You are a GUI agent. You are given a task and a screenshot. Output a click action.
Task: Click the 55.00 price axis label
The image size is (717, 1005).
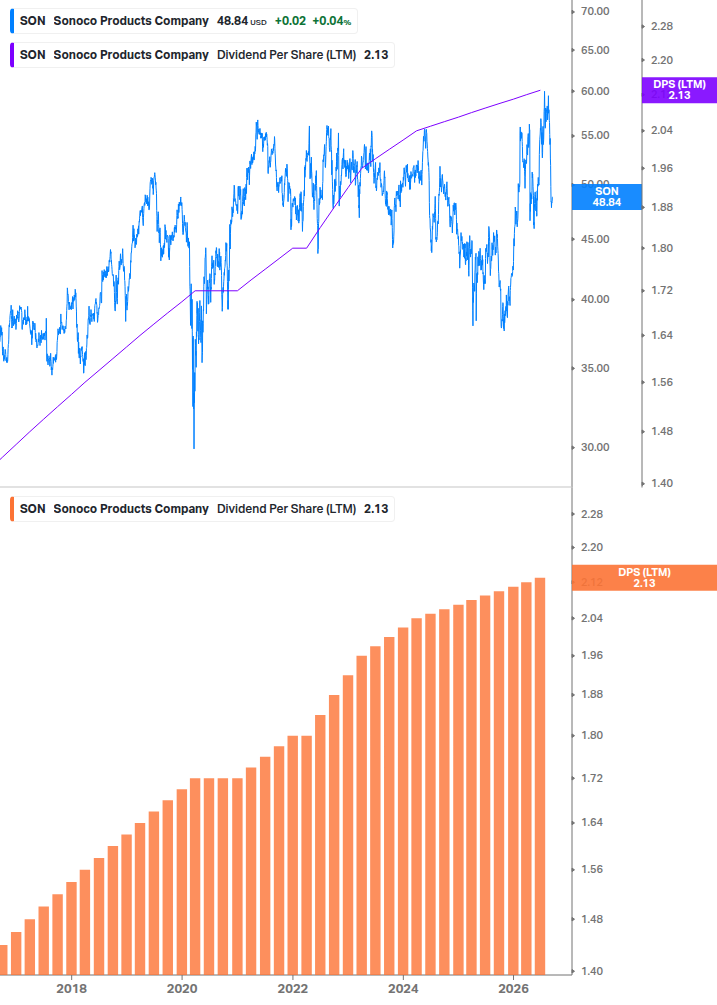[595, 135]
